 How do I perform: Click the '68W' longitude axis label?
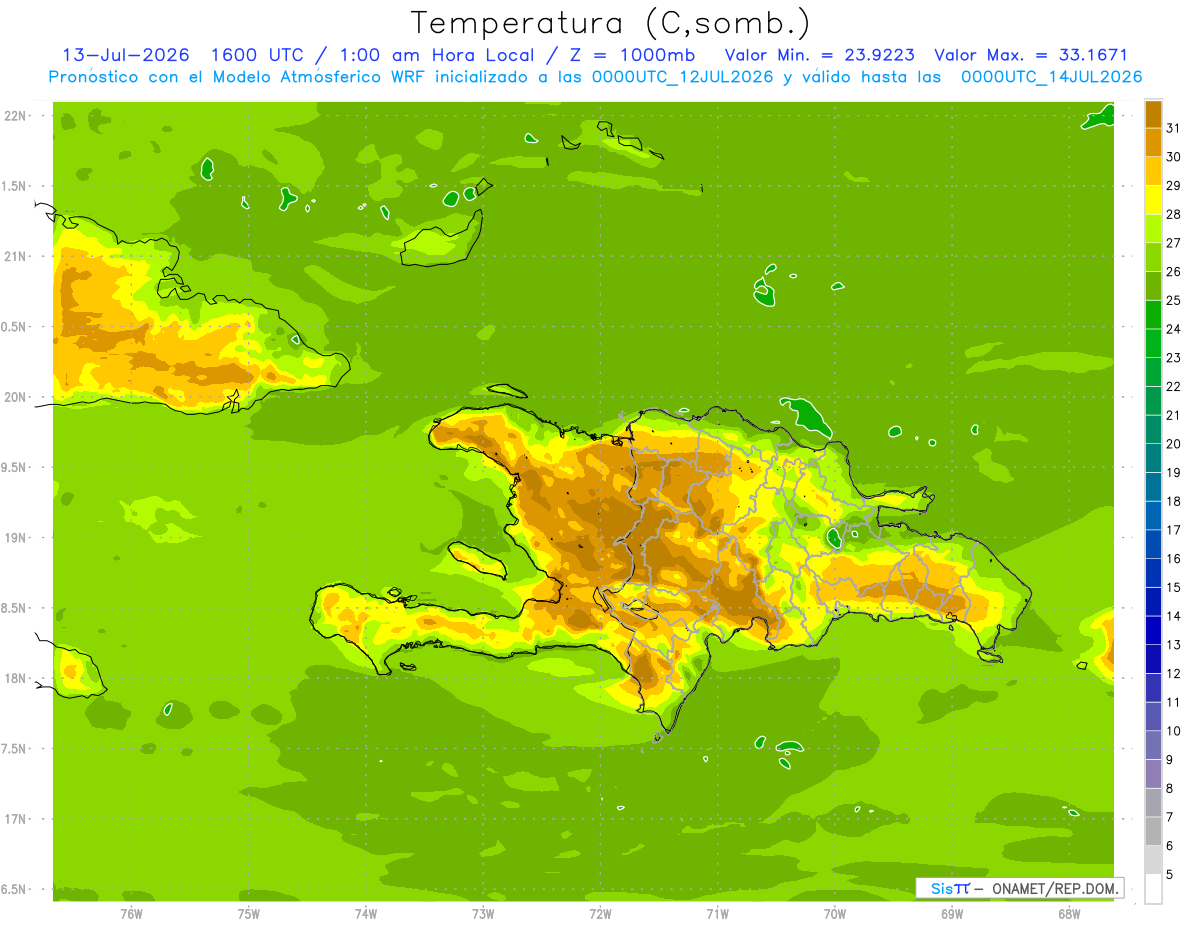1069,914
